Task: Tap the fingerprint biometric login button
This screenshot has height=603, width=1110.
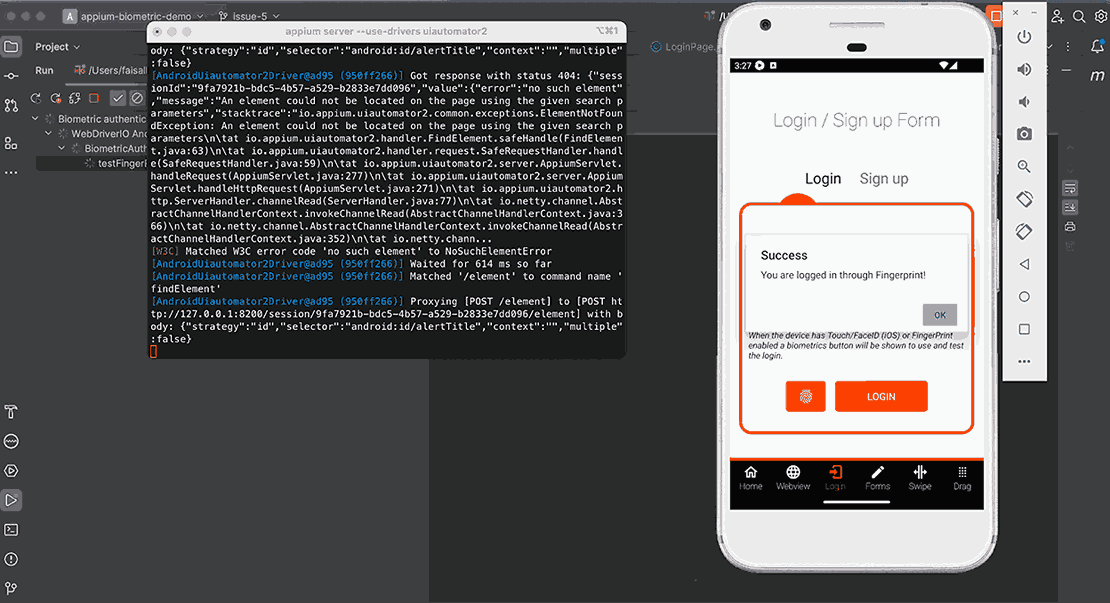Action: [805, 396]
